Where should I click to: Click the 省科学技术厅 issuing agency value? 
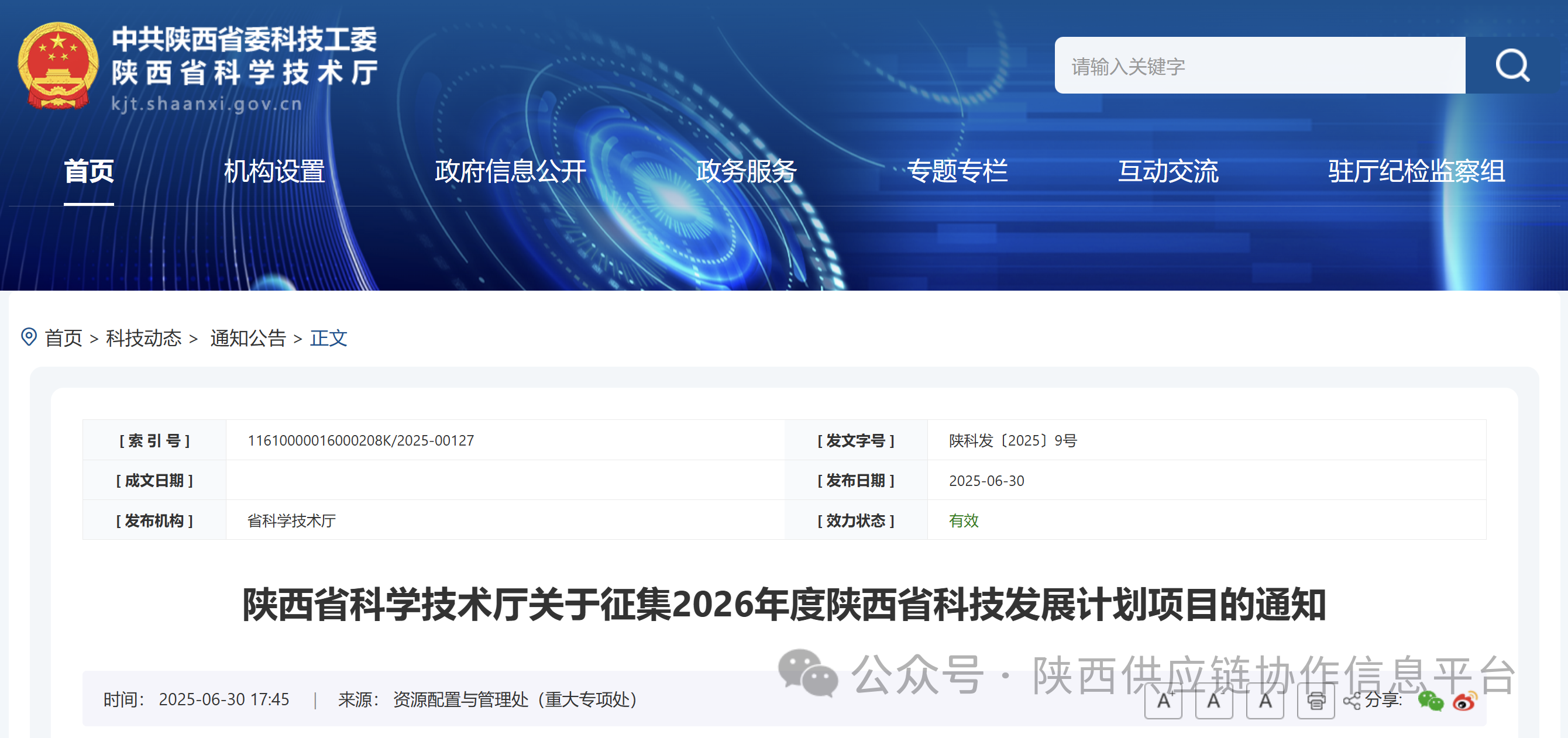291,521
